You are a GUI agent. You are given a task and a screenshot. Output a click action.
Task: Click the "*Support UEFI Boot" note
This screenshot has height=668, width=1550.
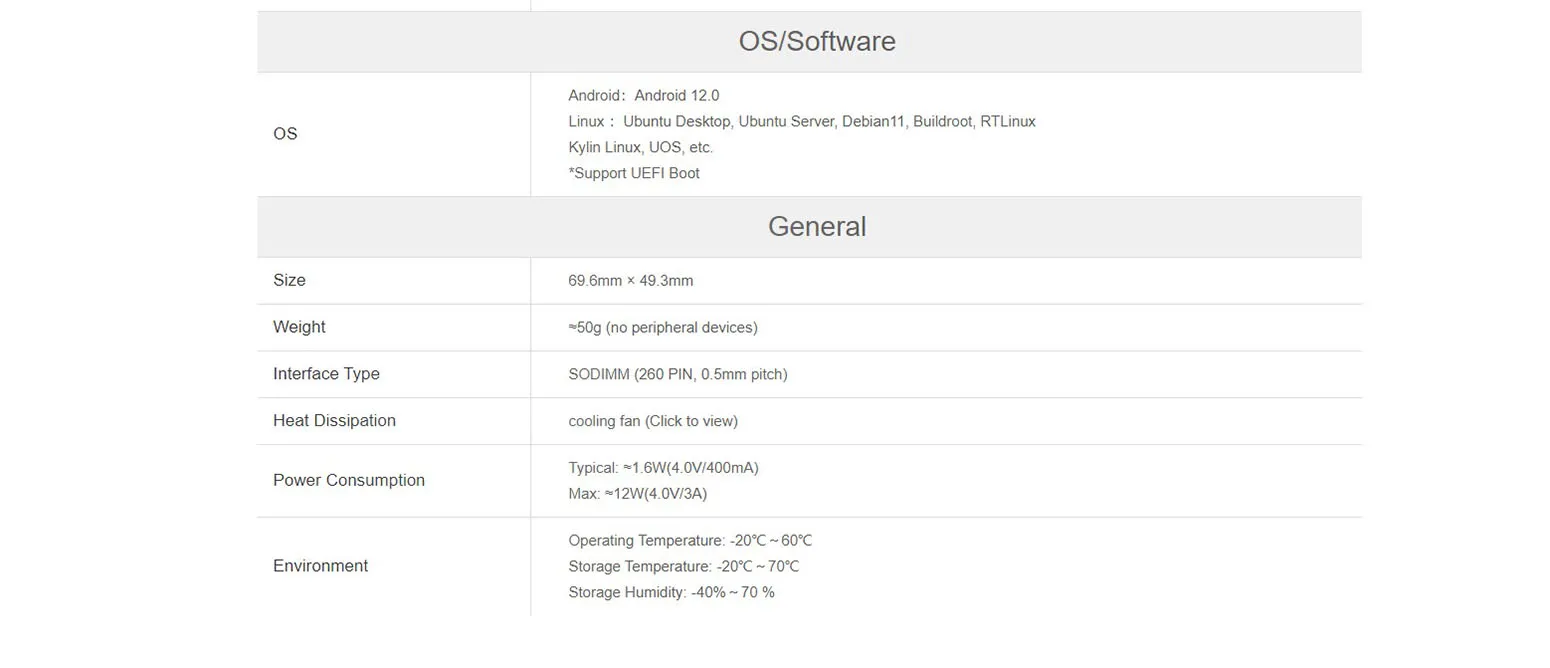(x=633, y=173)
